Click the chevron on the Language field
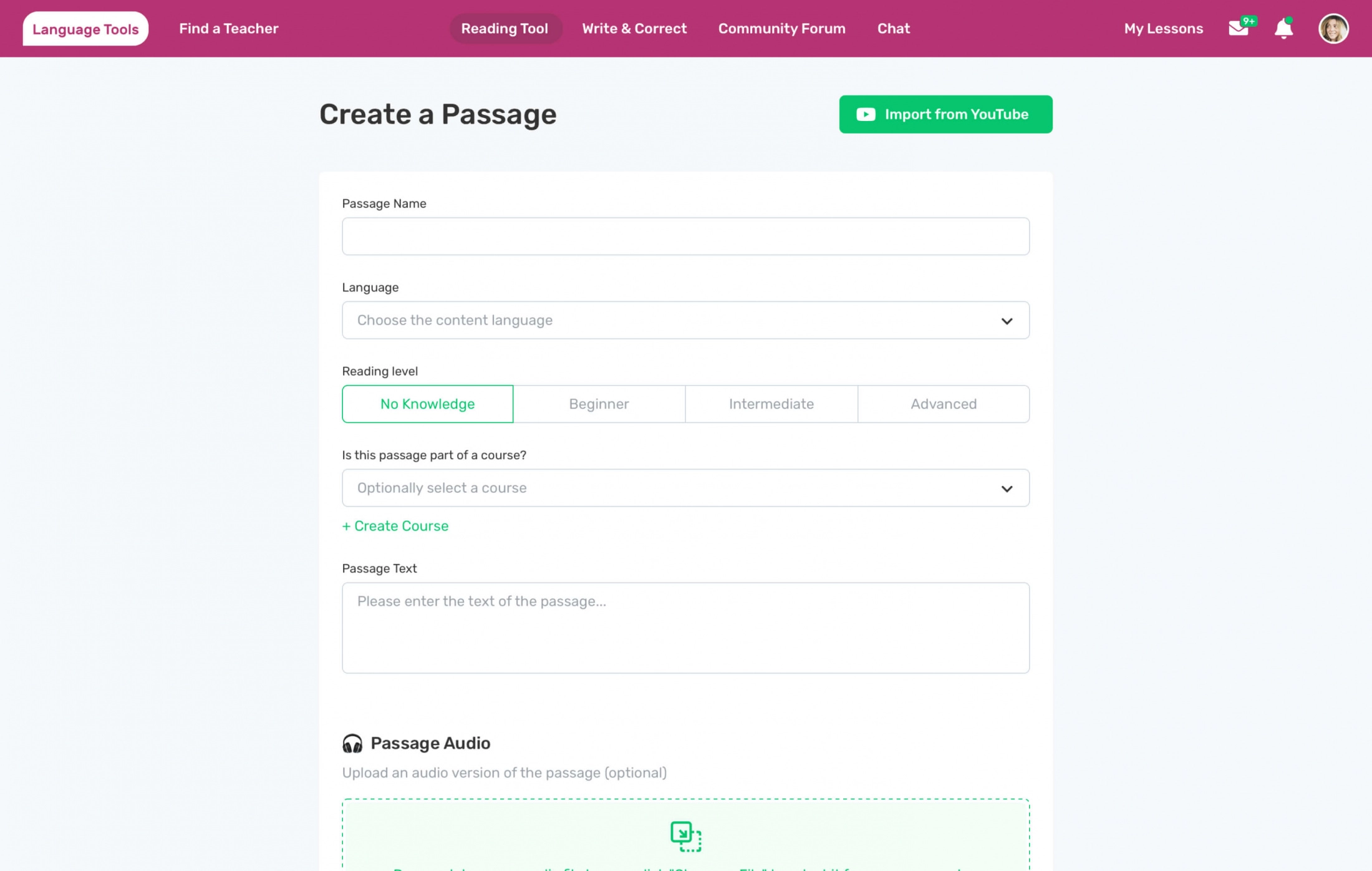 tap(1006, 321)
